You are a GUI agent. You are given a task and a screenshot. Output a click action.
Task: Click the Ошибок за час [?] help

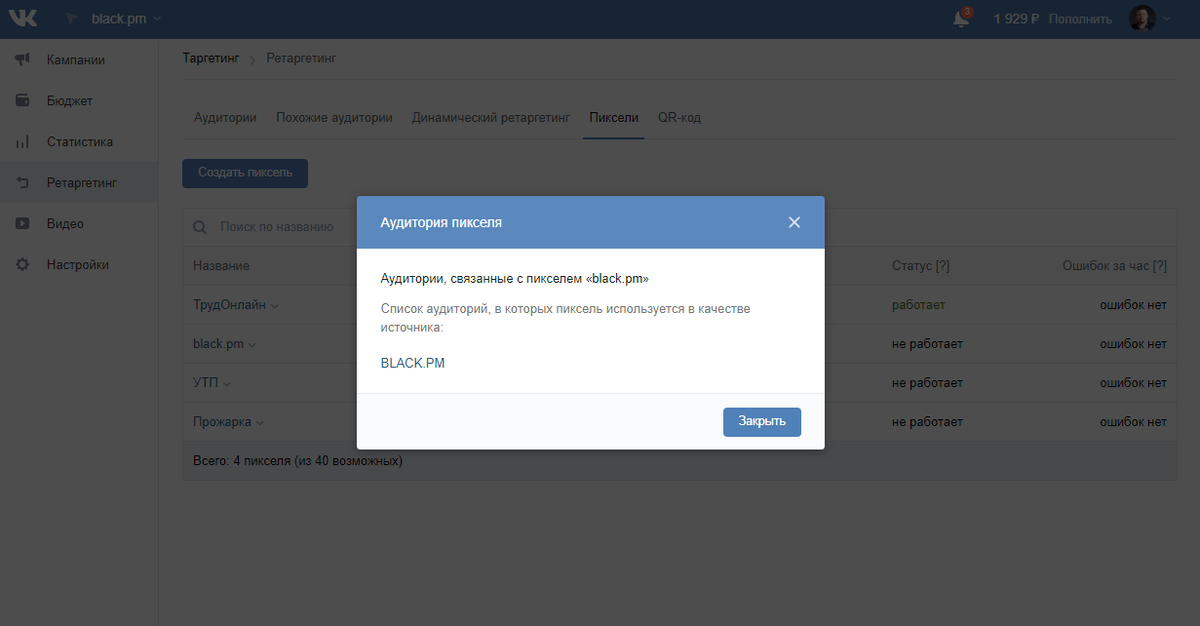click(x=1160, y=266)
